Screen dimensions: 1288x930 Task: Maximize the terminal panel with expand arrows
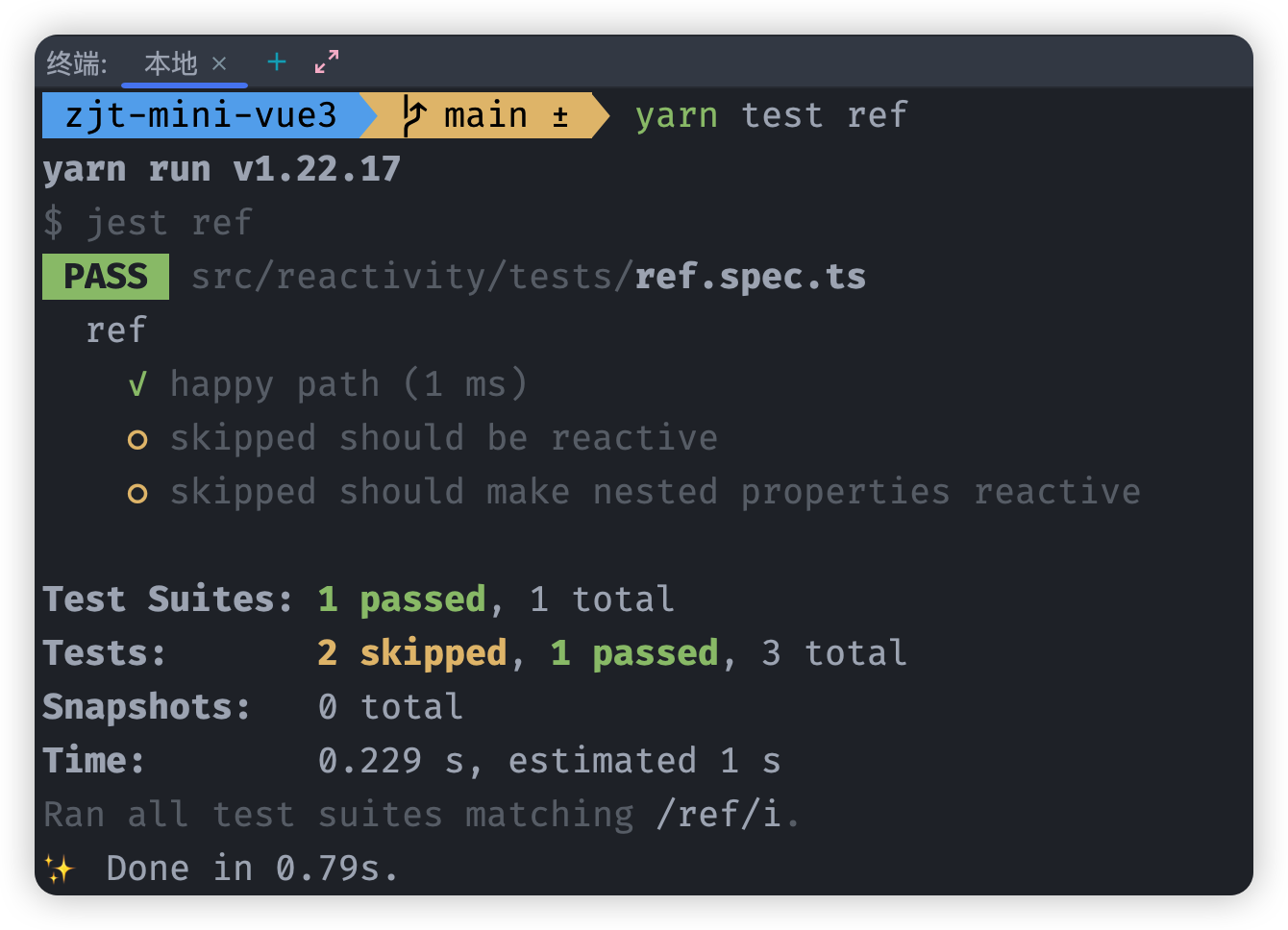tap(327, 62)
